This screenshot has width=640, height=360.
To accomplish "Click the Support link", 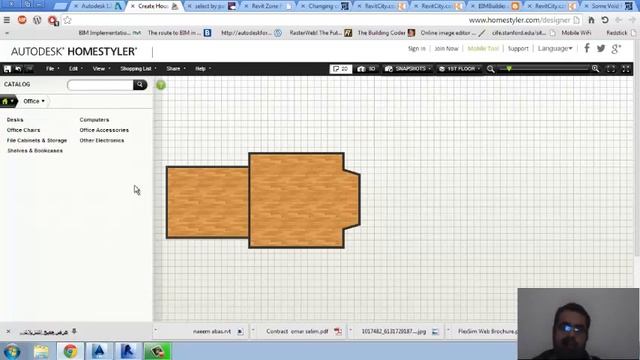I will (x=518, y=48).
